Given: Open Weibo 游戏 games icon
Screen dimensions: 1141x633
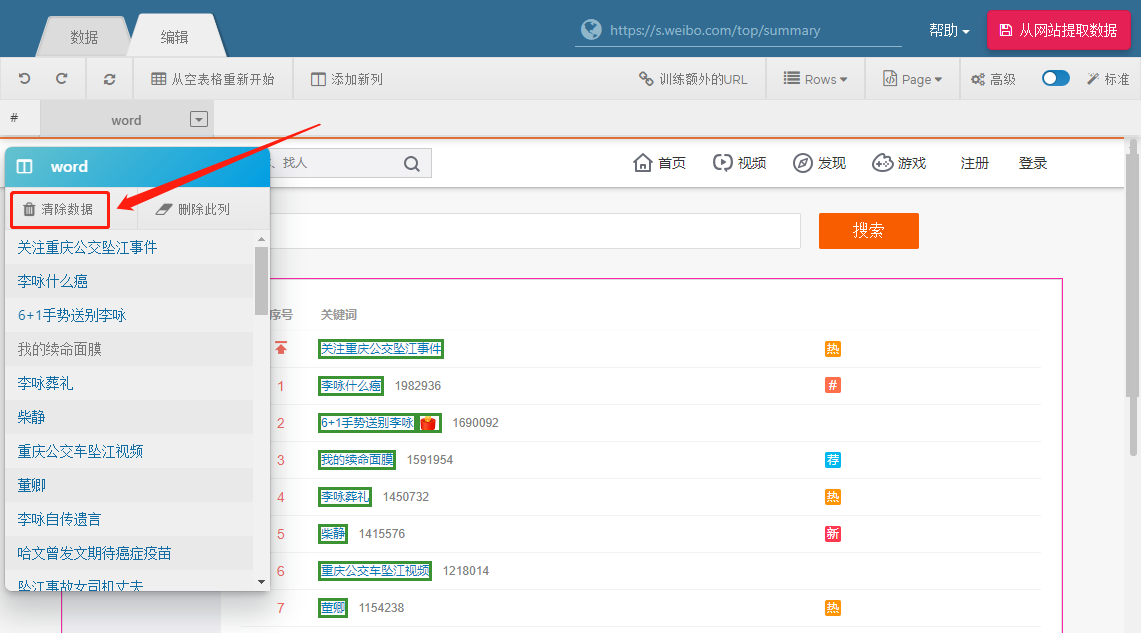Looking at the screenshot, I should click(x=883, y=163).
